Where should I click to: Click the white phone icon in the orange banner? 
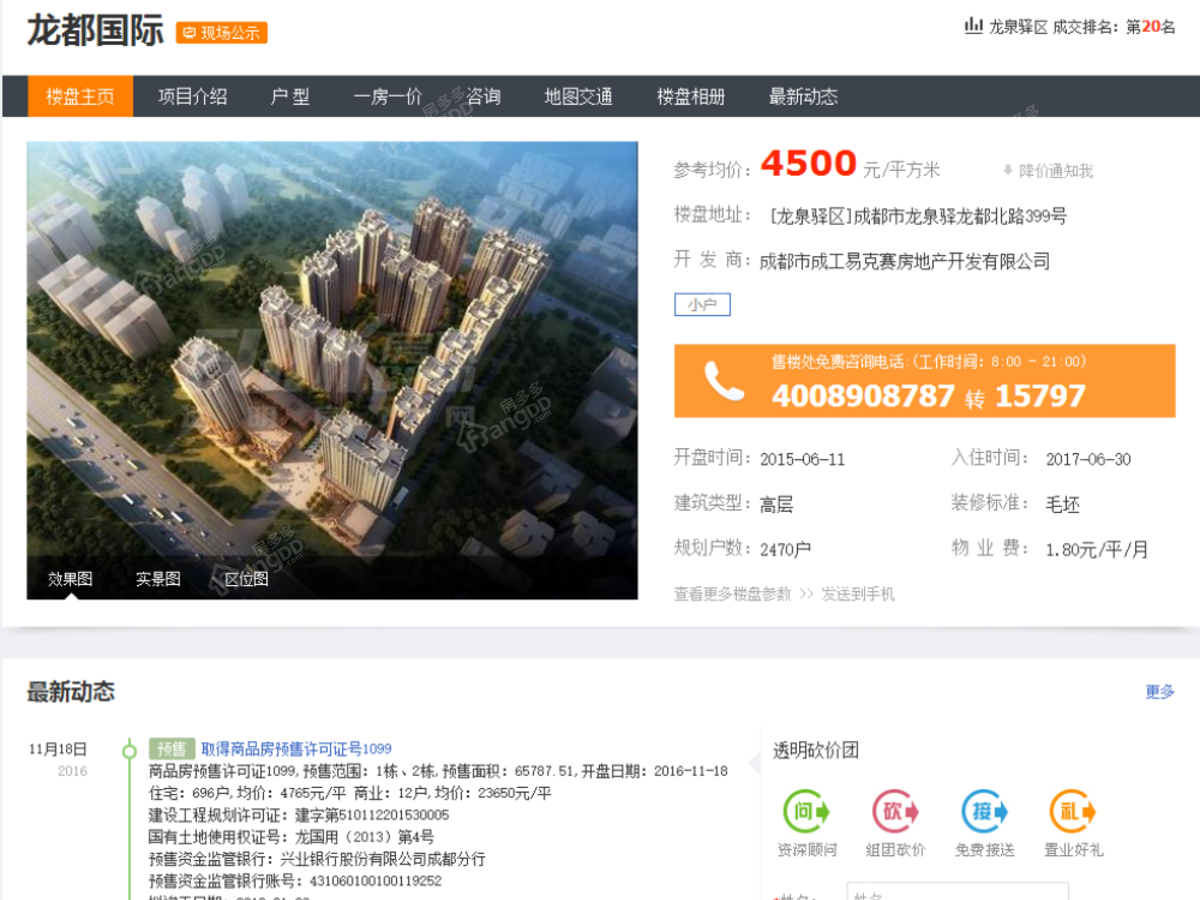724,381
